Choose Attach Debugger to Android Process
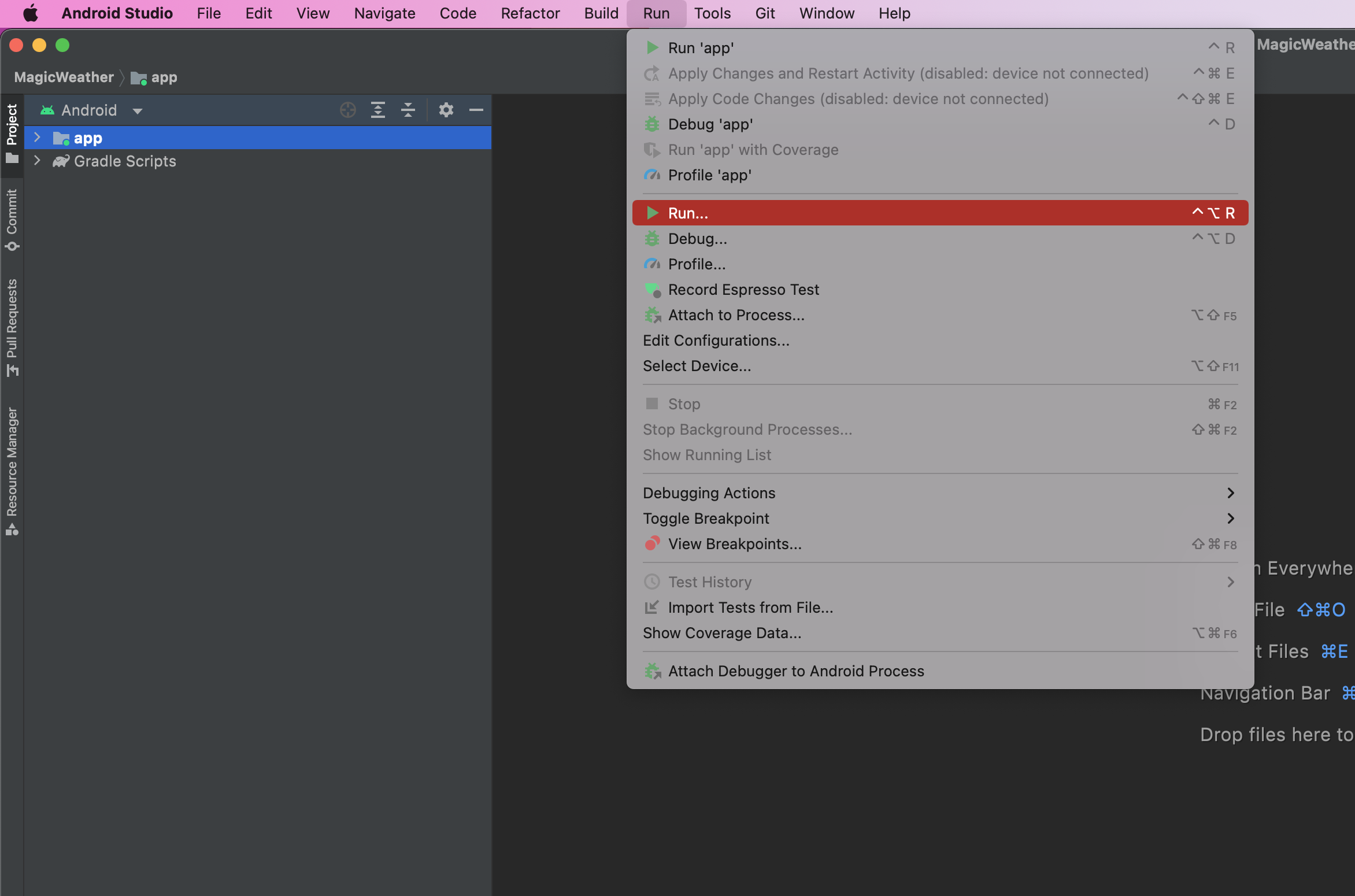 pyautogui.click(x=940, y=671)
